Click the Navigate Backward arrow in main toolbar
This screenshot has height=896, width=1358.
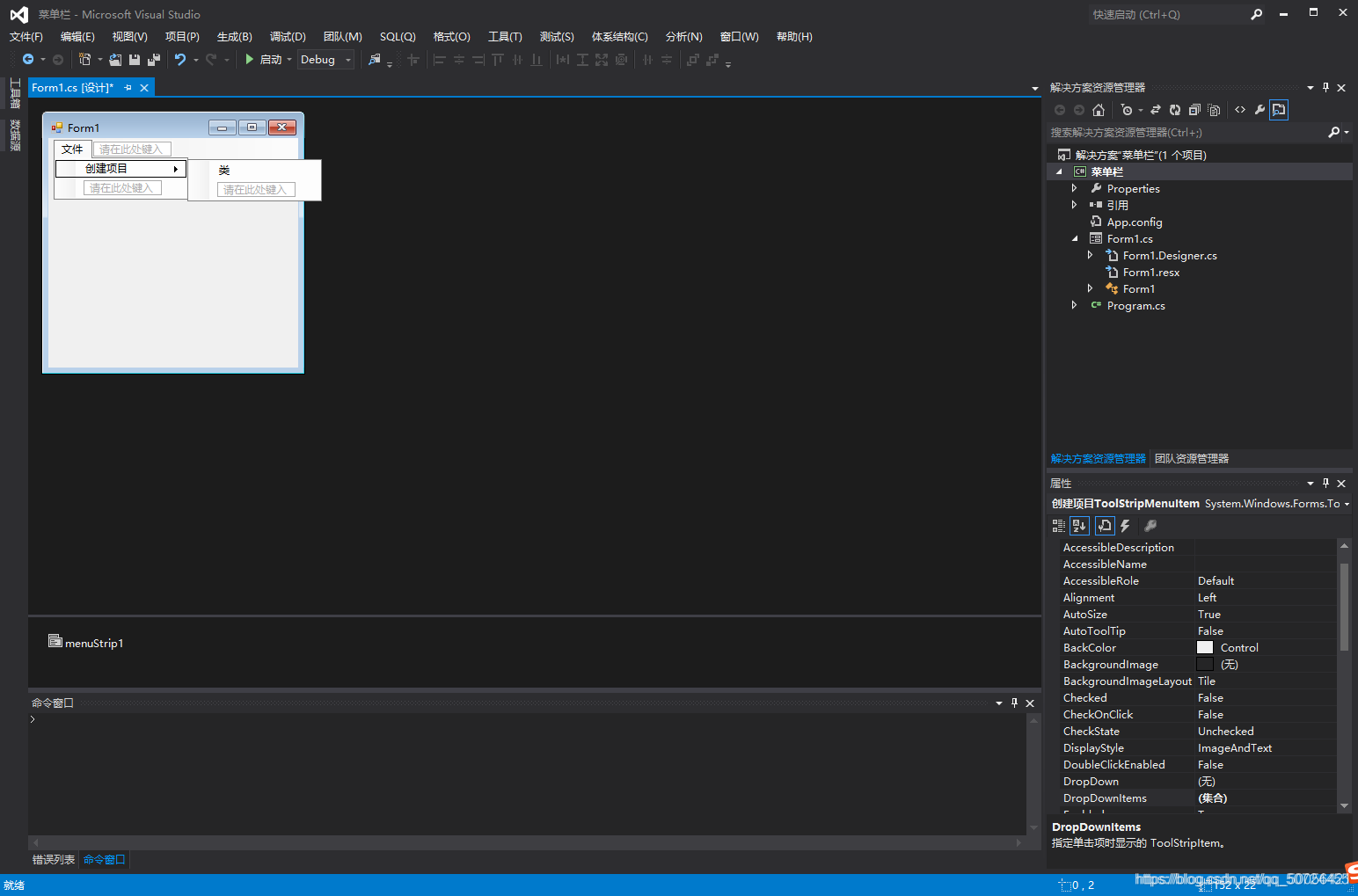pyautogui.click(x=28, y=60)
